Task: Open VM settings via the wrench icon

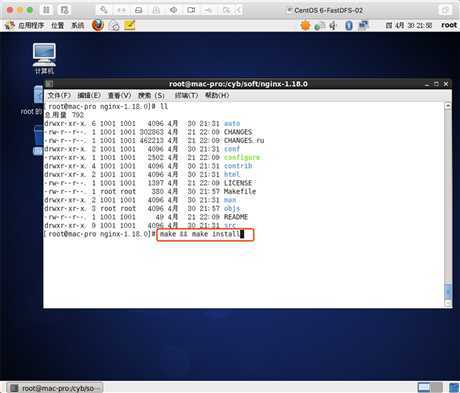Action: coord(104,10)
